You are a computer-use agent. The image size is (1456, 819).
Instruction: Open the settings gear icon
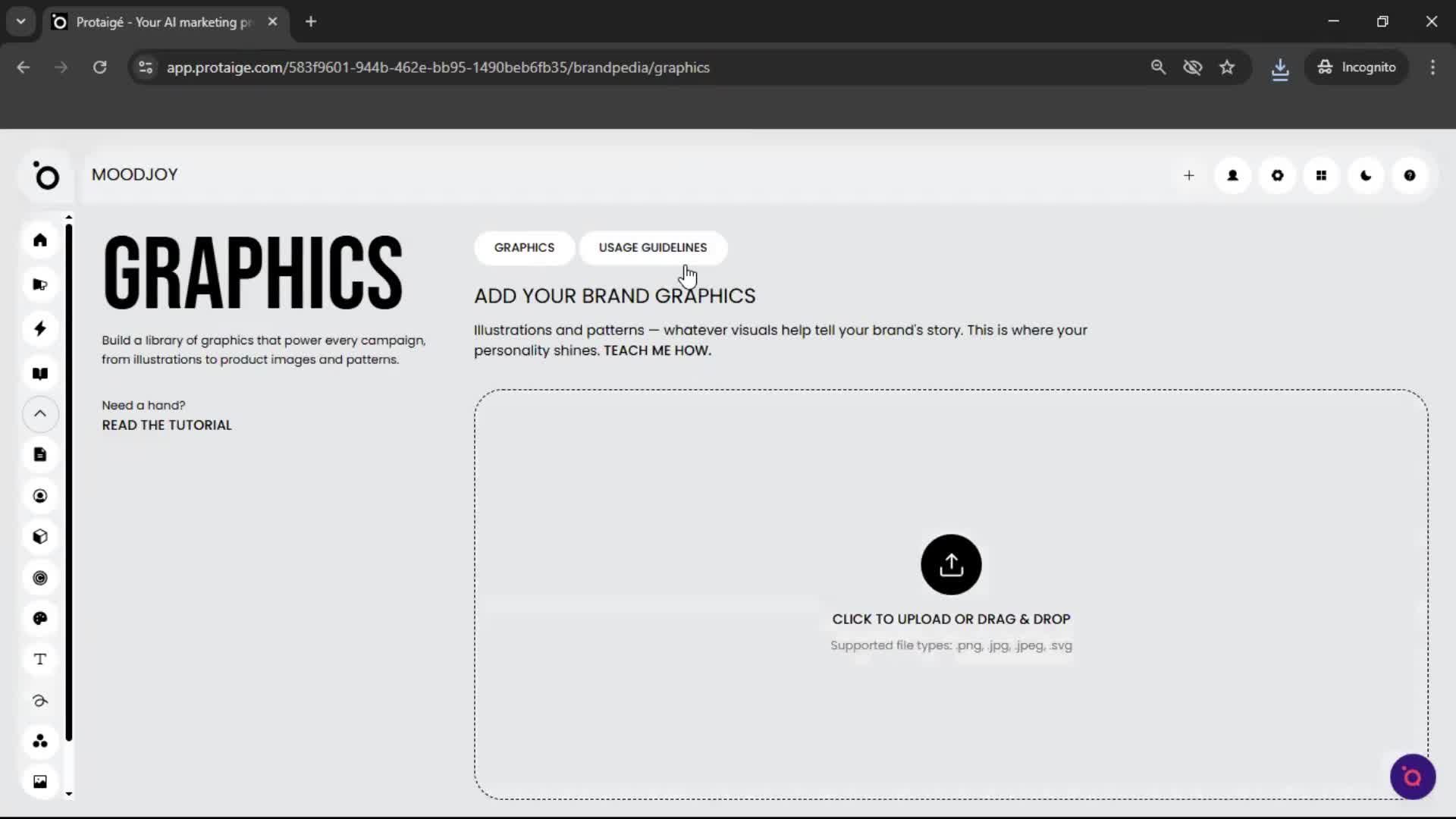point(1278,175)
